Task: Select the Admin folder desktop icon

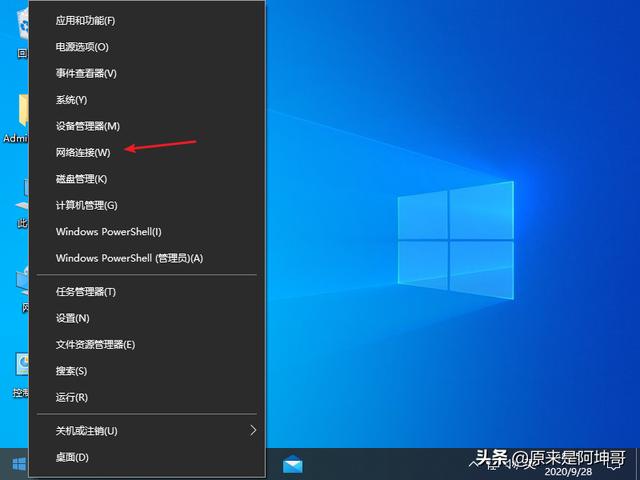Action: pos(16,118)
